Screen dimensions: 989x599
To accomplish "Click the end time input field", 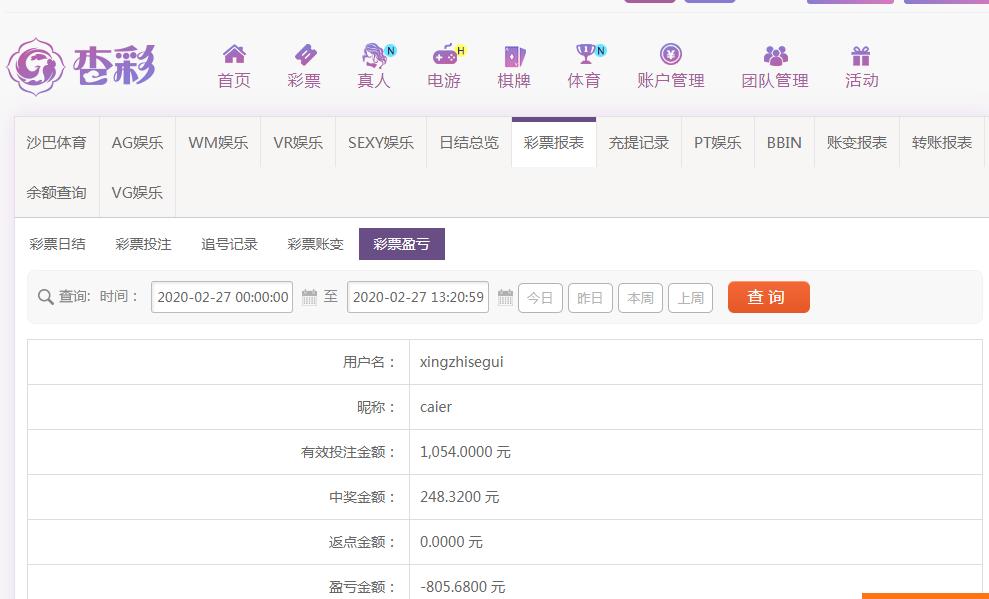I will (x=418, y=297).
